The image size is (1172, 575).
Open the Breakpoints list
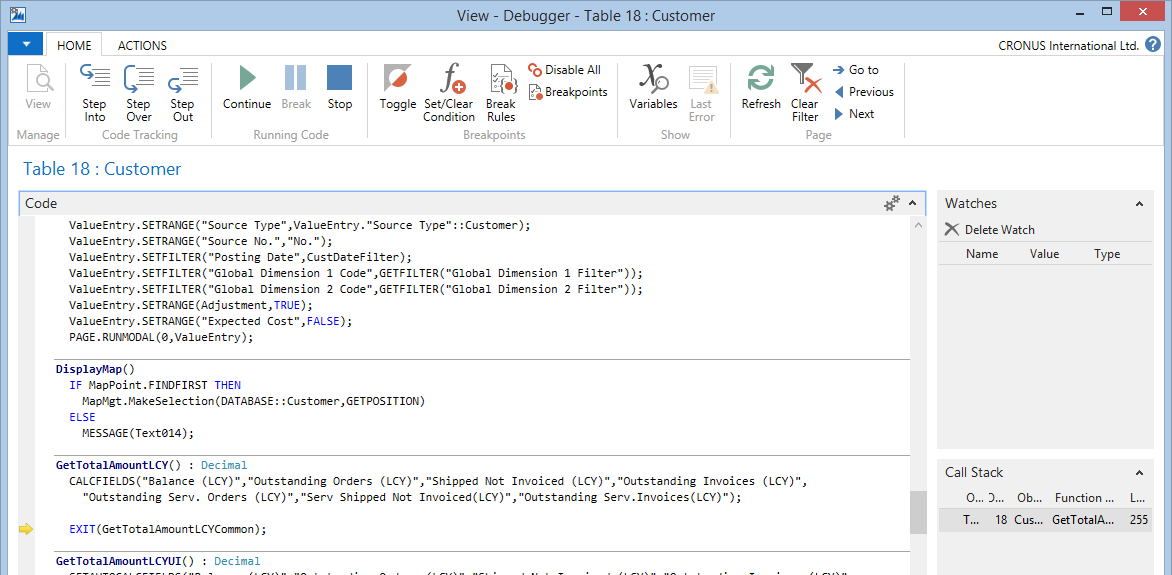point(567,92)
